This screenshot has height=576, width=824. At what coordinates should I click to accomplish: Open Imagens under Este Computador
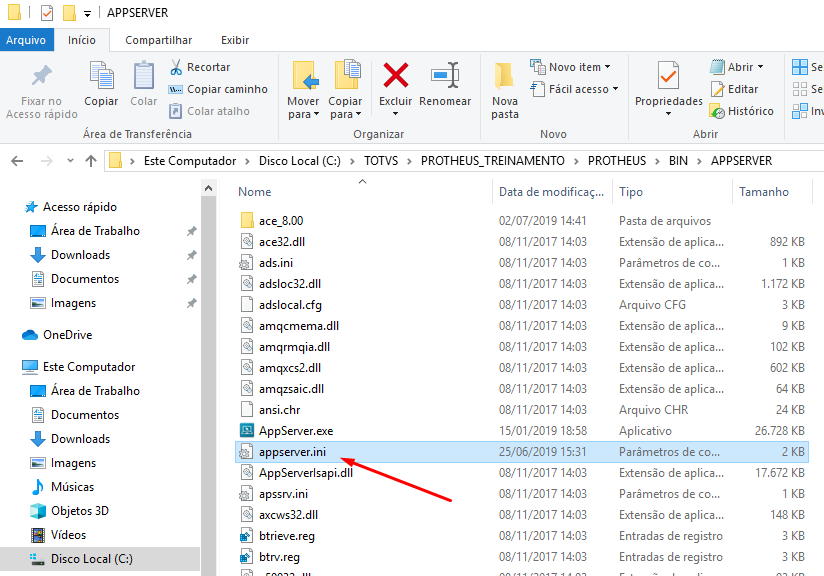(x=73, y=463)
